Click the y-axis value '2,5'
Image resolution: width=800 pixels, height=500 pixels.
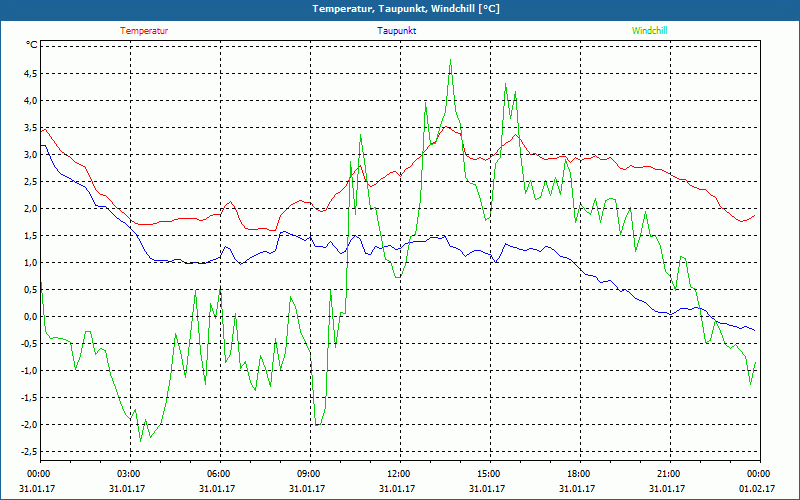pyautogui.click(x=31, y=182)
